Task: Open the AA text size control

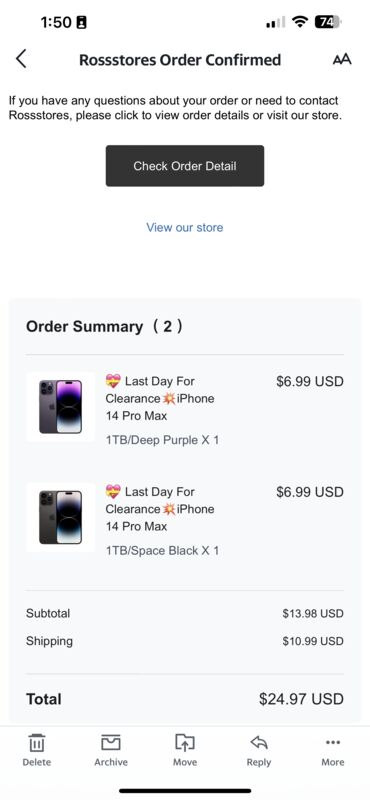Action: (x=342, y=60)
